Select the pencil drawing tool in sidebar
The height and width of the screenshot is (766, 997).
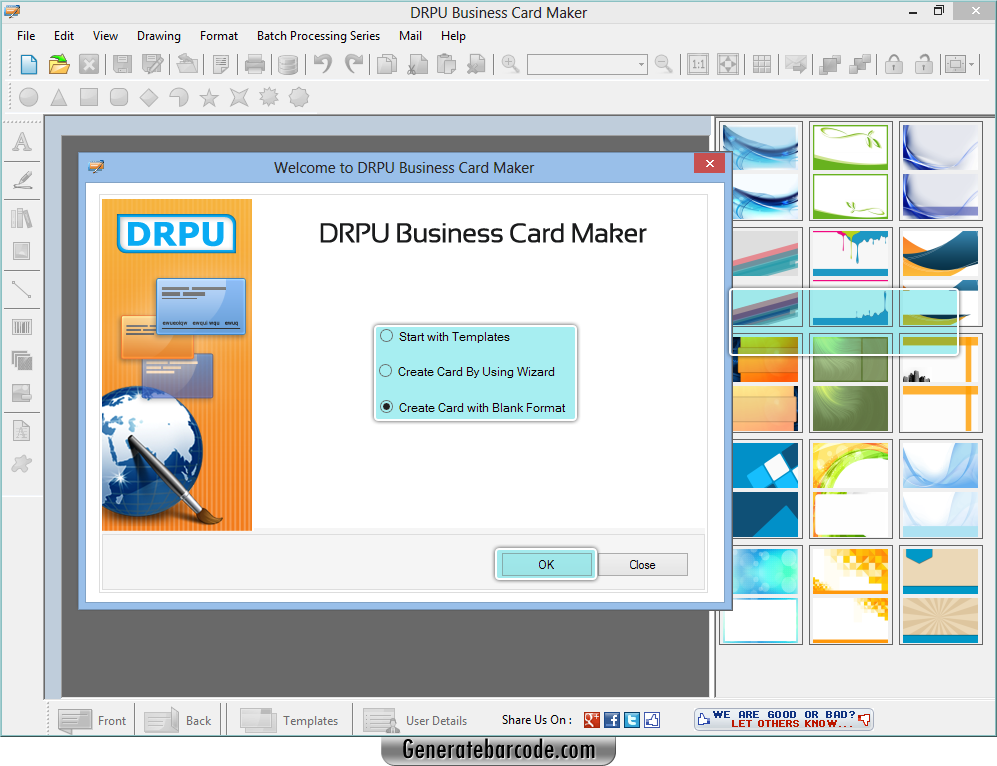22,180
